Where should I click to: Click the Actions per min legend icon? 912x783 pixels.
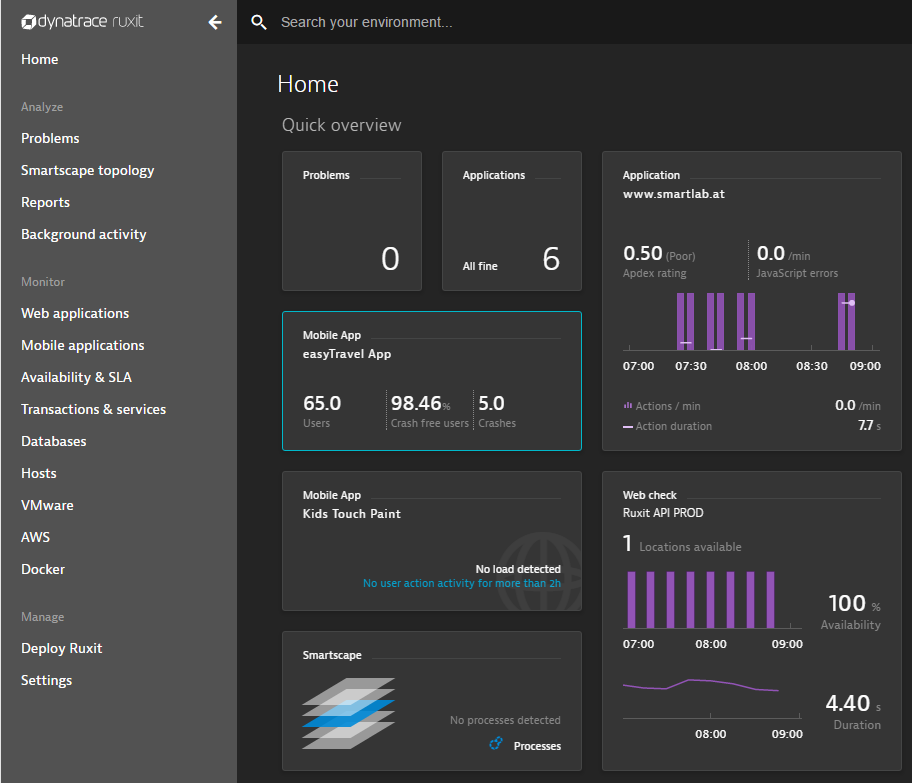(x=628, y=405)
